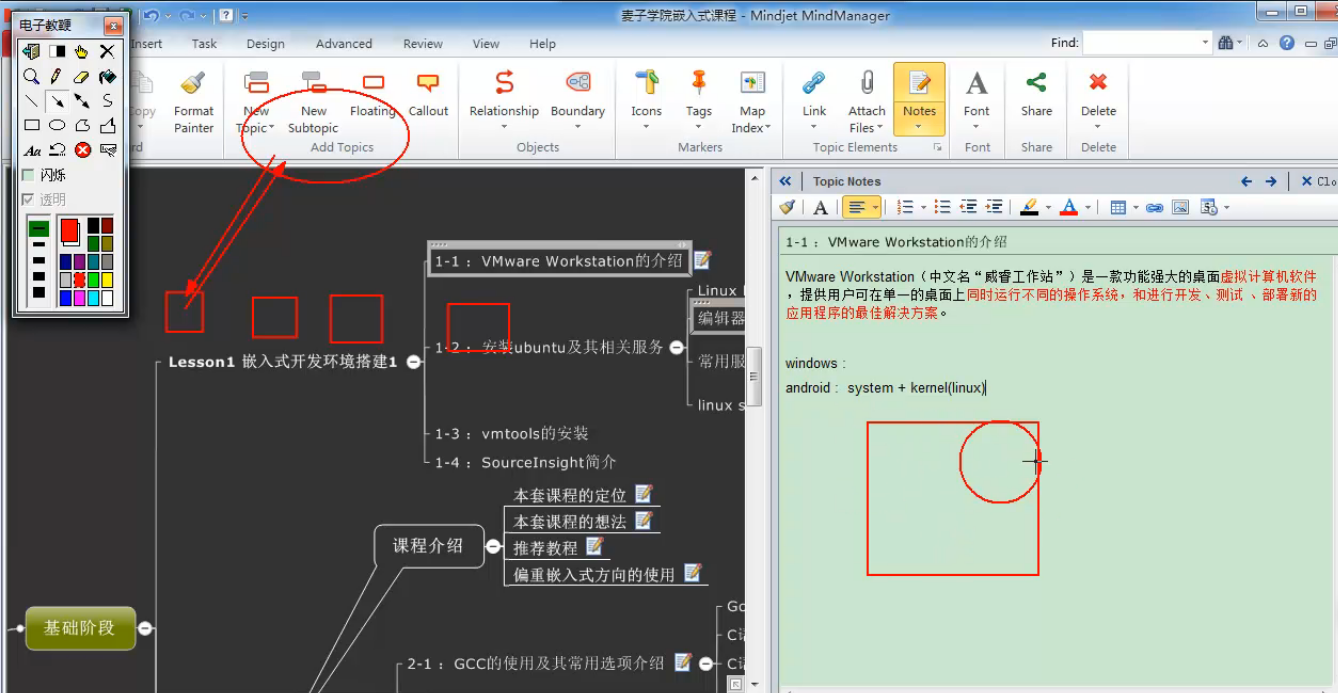Select the pencil tool in drawing palette

pyautogui.click(x=57, y=76)
